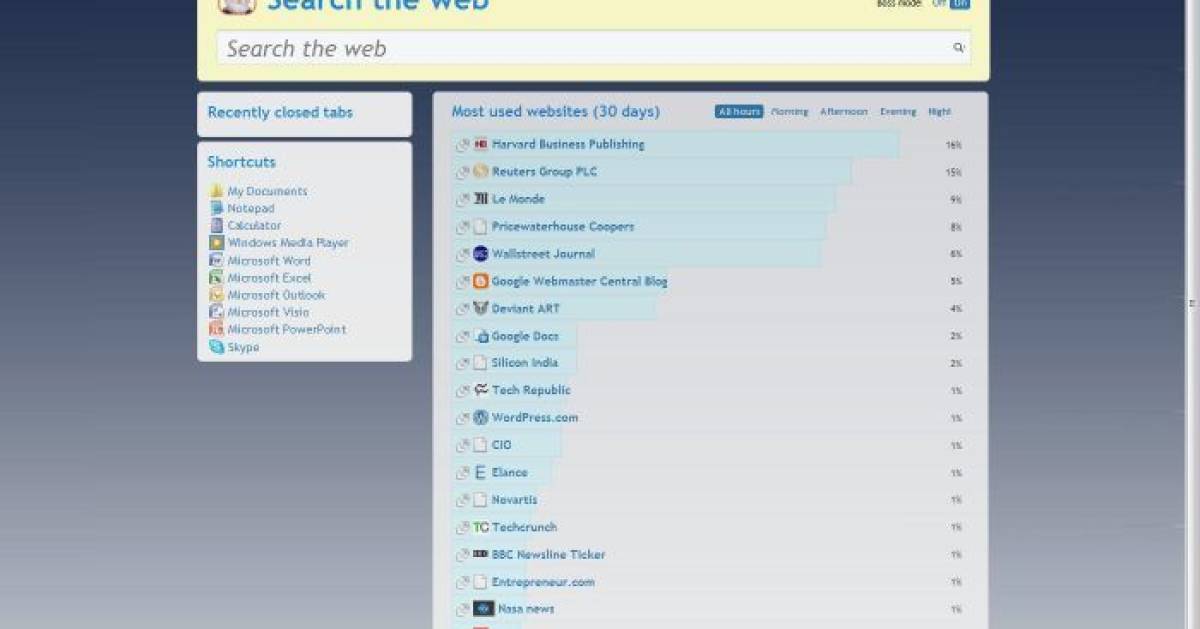Switch to the Morning filter
1200x629 pixels.
tap(789, 111)
